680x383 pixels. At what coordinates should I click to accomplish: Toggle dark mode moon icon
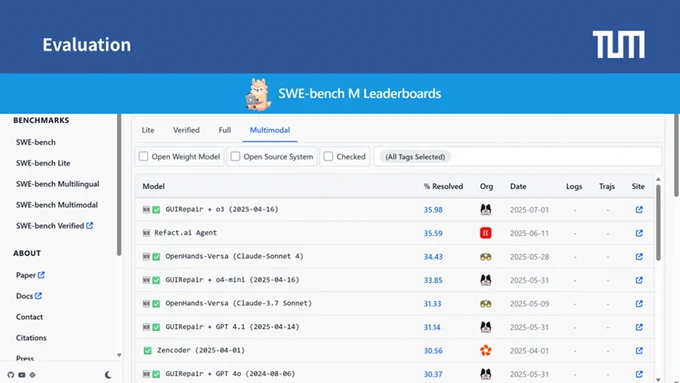108,375
